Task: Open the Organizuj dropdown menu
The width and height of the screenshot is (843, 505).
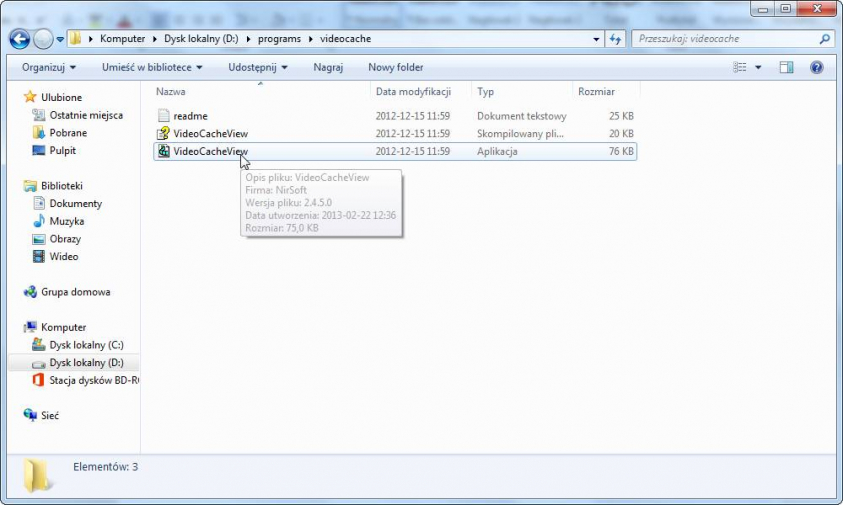Action: 49,67
